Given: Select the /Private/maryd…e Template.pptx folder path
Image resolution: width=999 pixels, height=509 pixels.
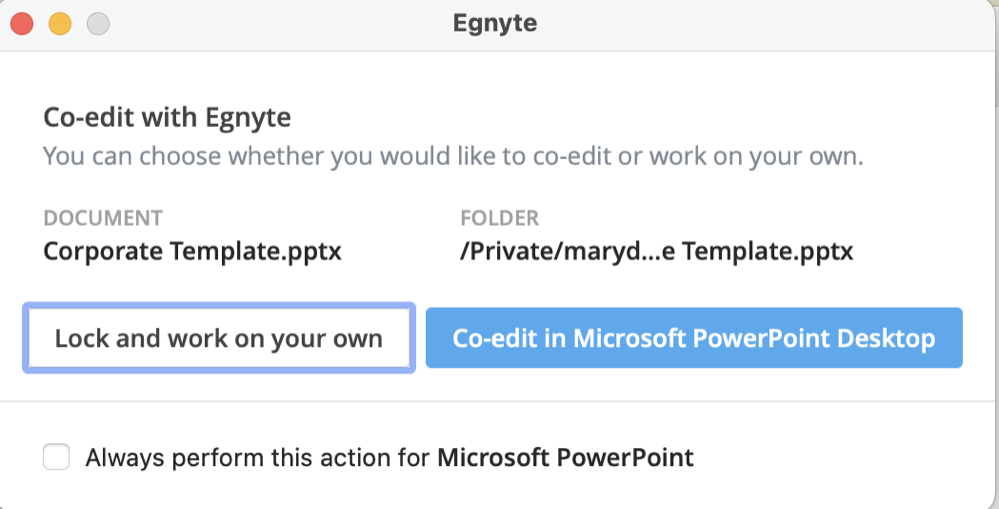Looking at the screenshot, I should click(x=656, y=251).
